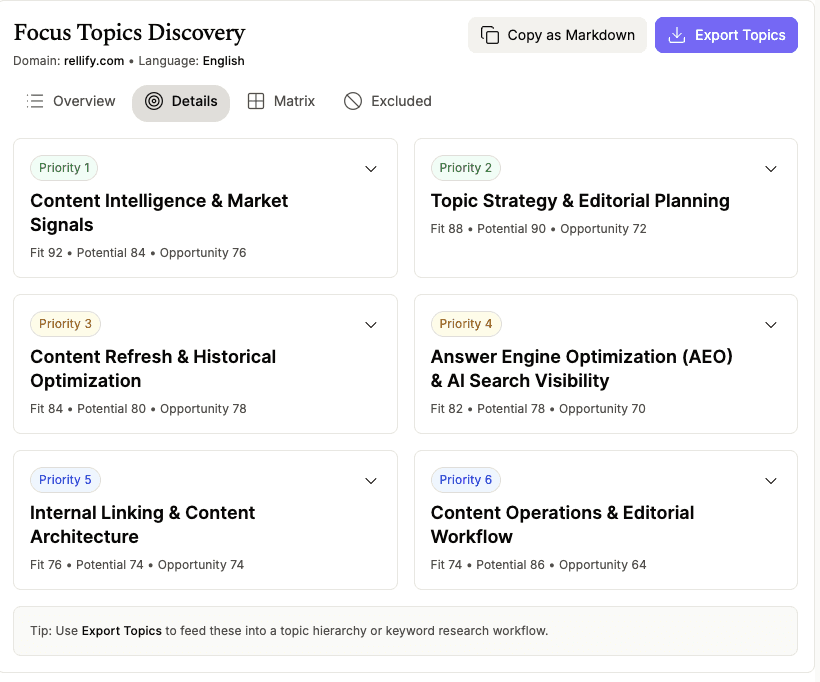The image size is (820, 682).
Task: Expand the Priority 5 card chevron
Action: pos(371,481)
